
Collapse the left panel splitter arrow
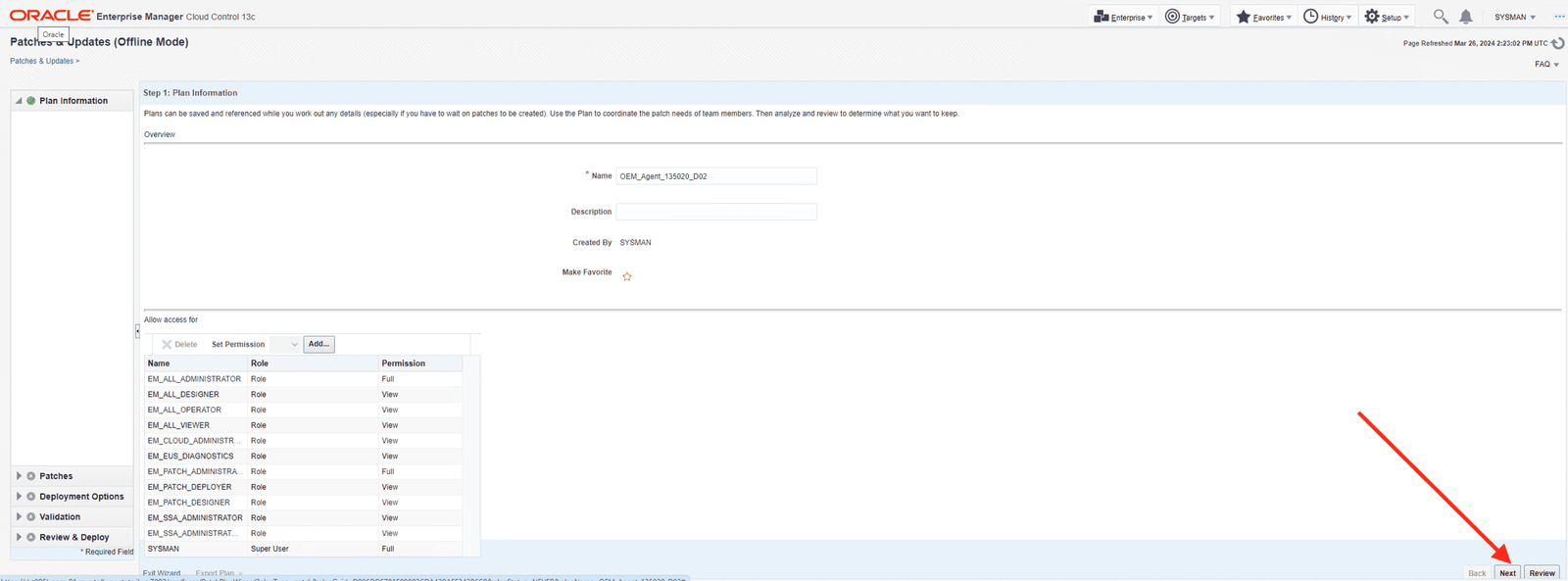click(x=137, y=331)
